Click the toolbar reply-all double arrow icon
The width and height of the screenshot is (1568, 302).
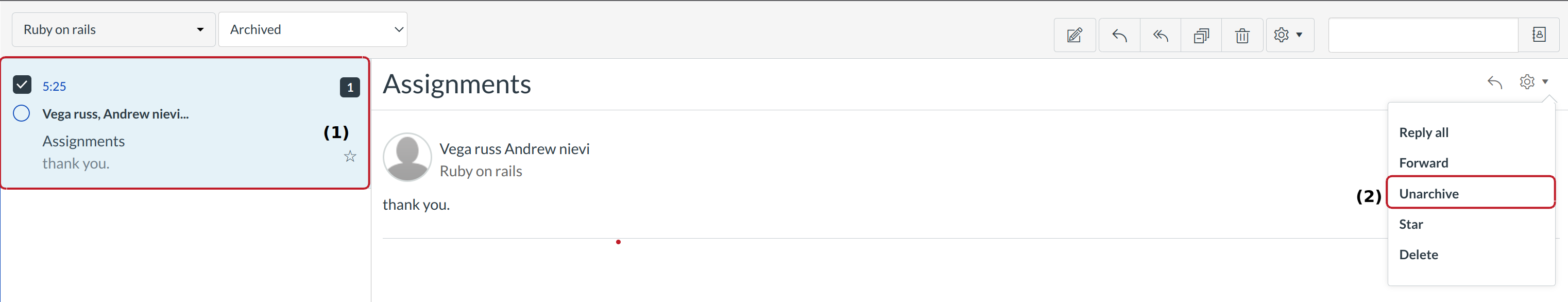(x=1160, y=36)
